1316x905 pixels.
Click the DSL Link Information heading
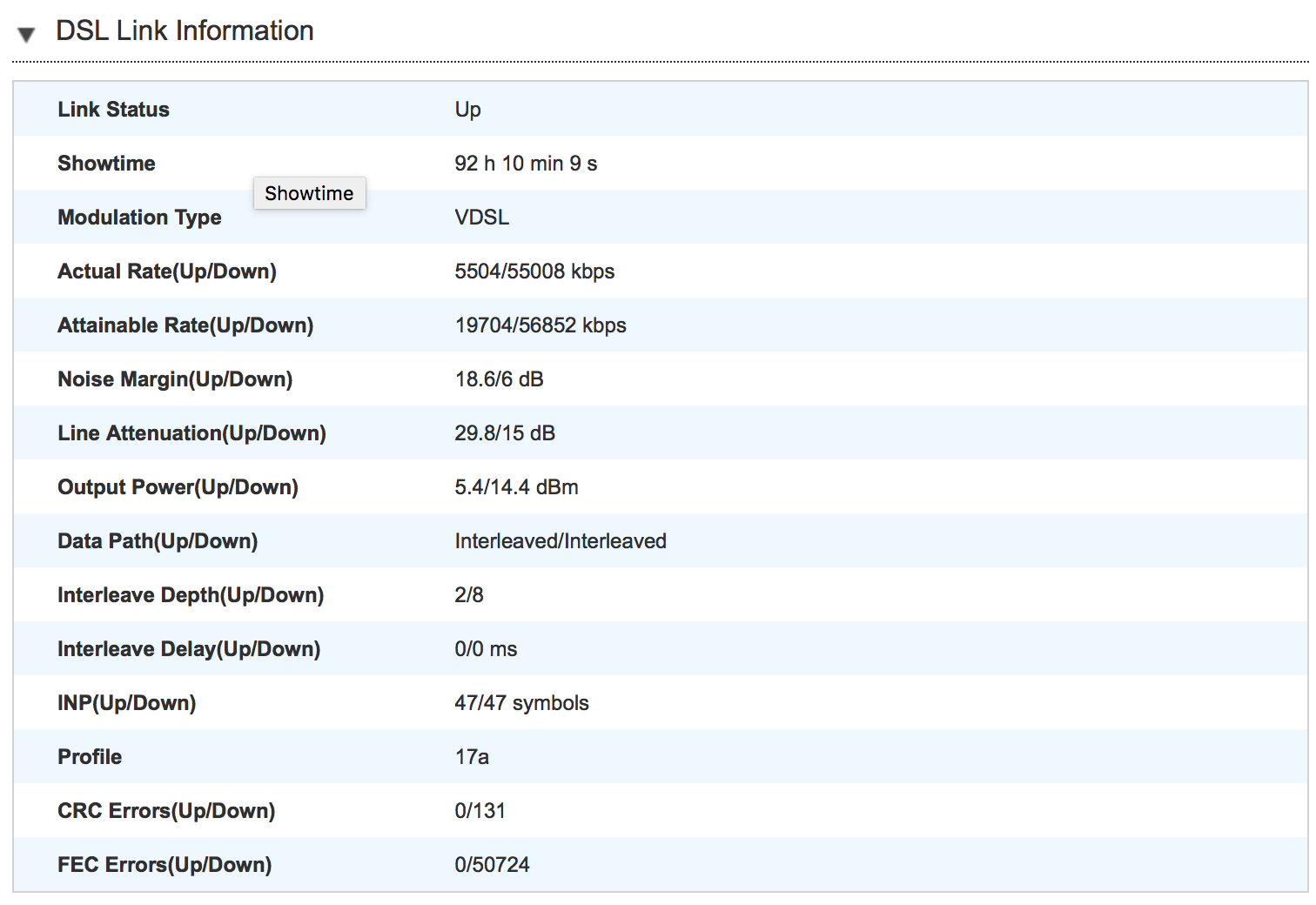(x=185, y=31)
